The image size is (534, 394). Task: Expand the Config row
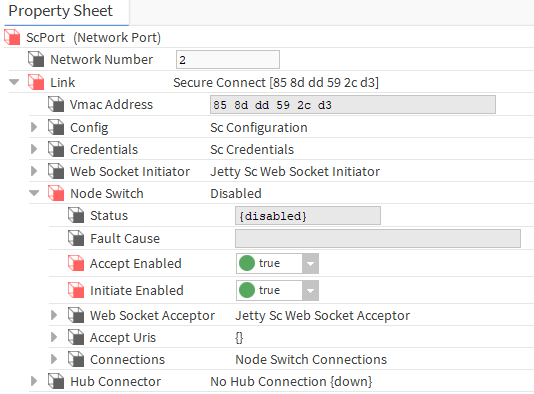click(x=34, y=127)
